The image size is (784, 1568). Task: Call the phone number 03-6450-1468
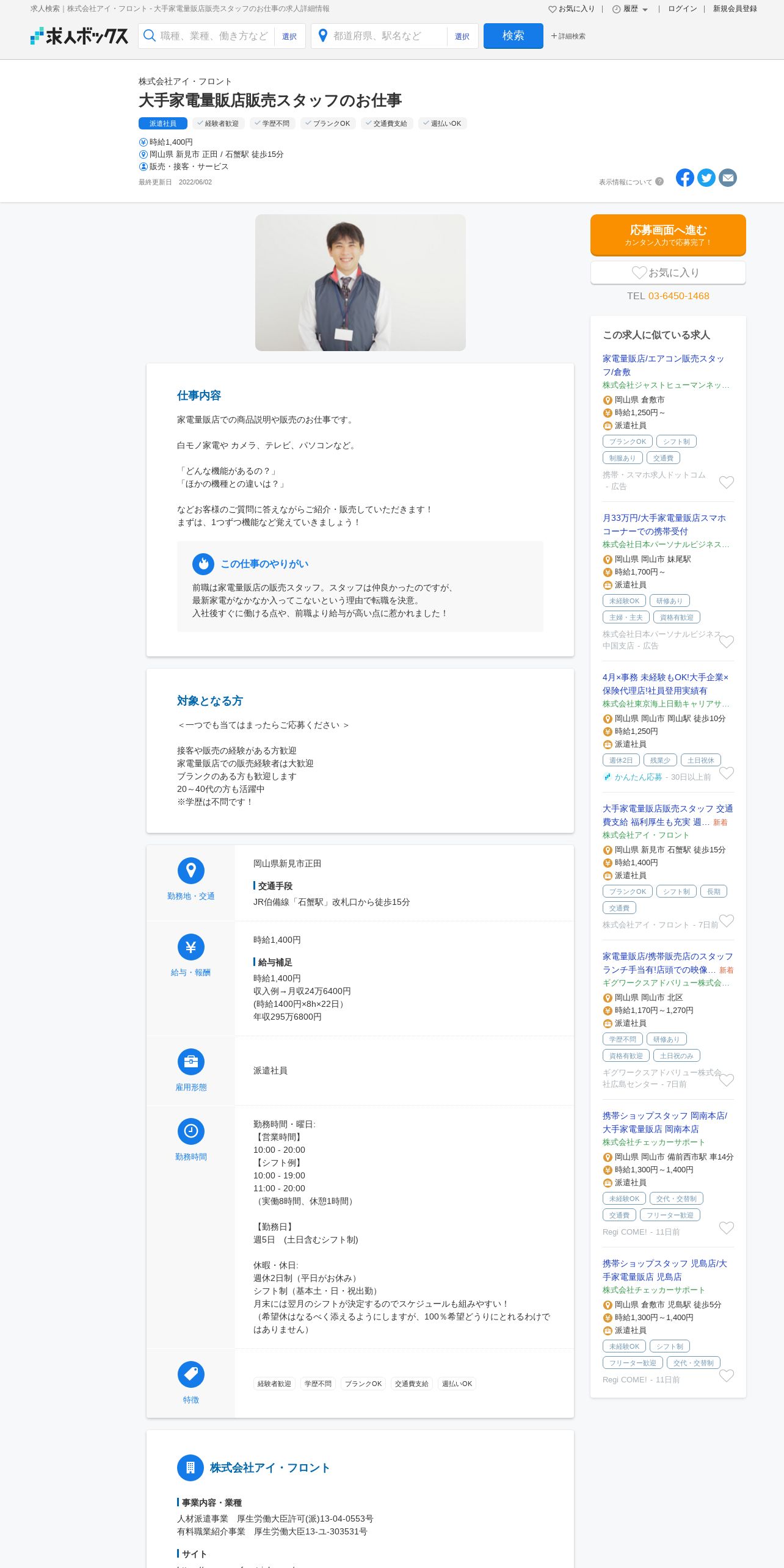pos(678,296)
